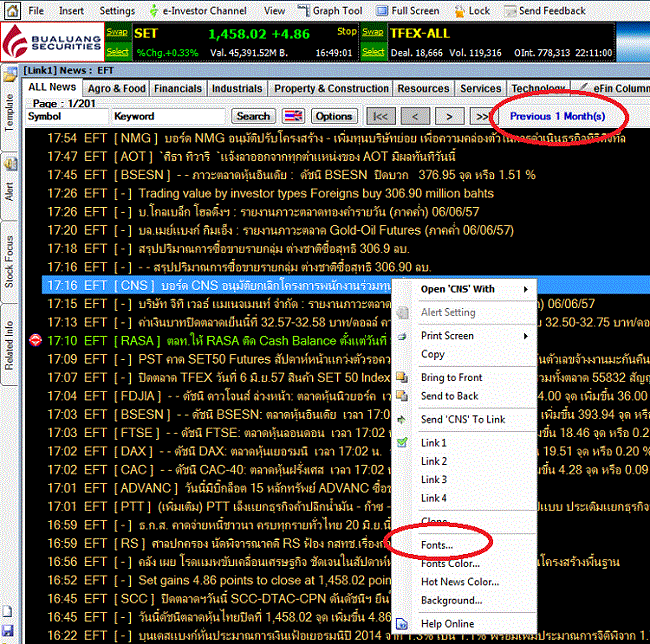The height and width of the screenshot is (644, 650).
Task: Choose Fonts... from context menu
Action: (x=437, y=545)
